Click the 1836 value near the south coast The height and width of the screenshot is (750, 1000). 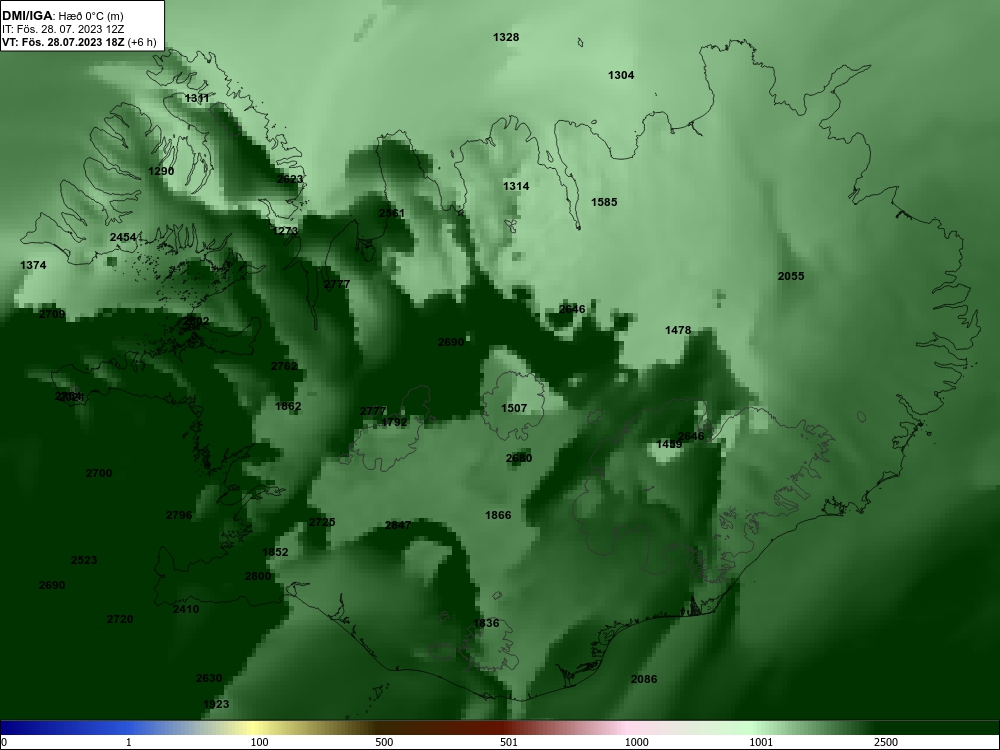tap(486, 624)
